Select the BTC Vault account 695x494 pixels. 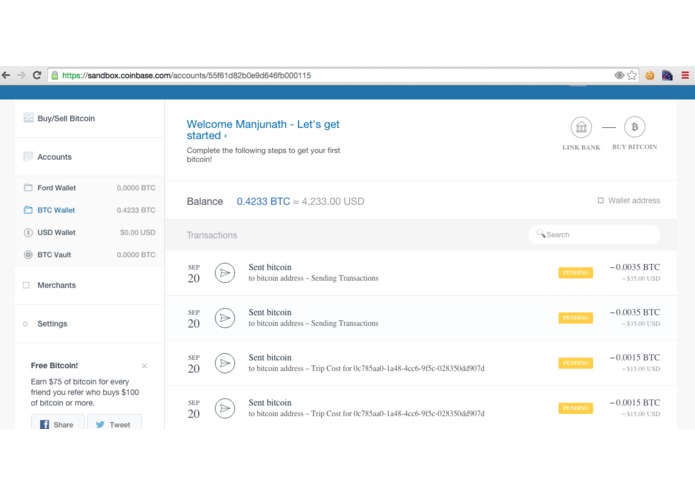[x=90, y=255]
